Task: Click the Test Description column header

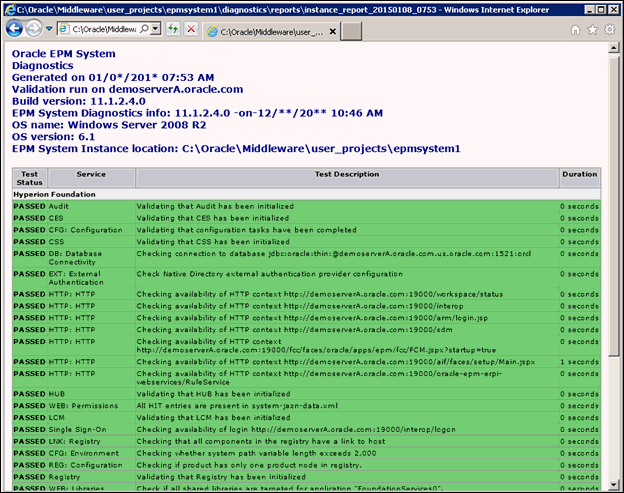Action: 347,178
